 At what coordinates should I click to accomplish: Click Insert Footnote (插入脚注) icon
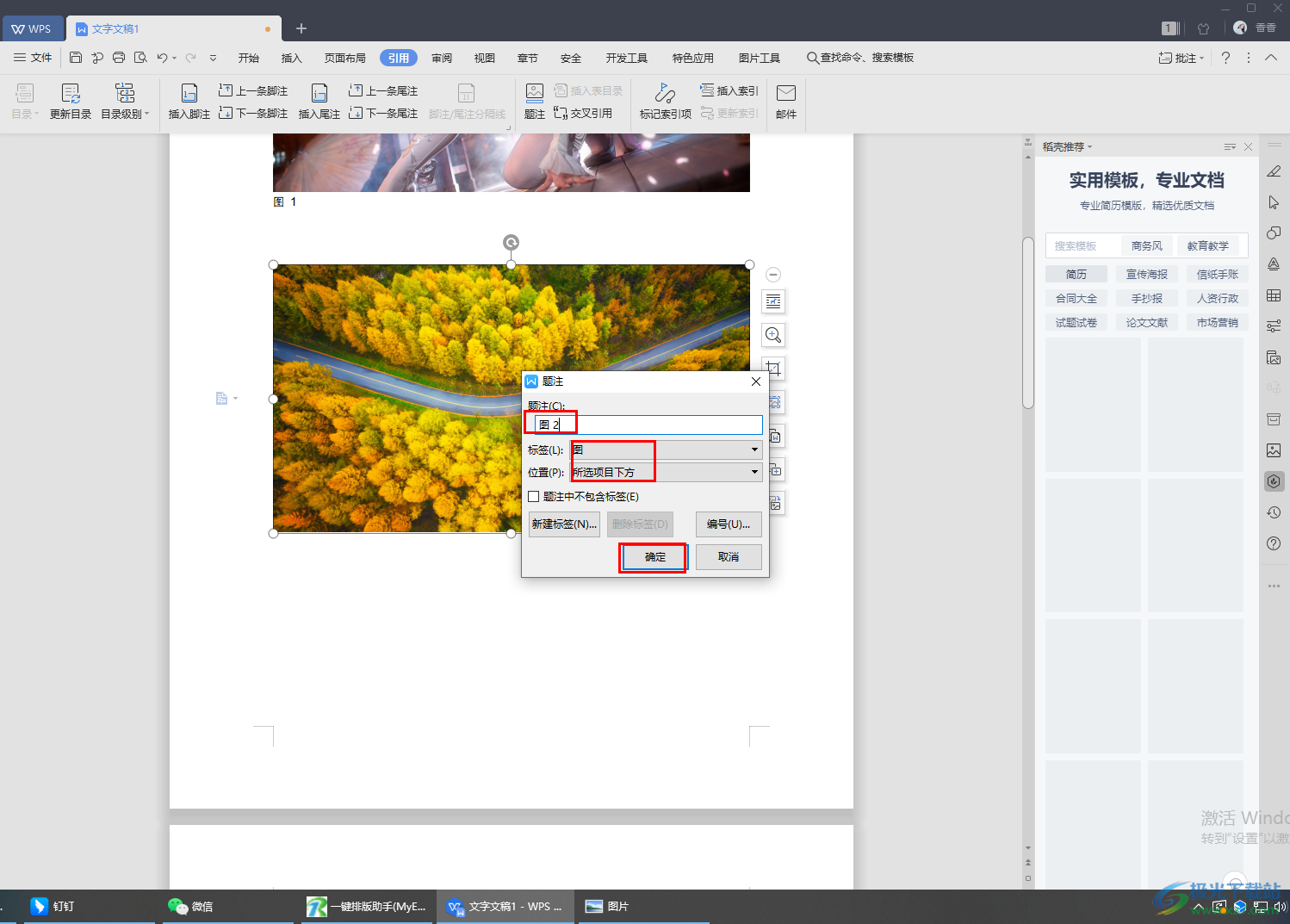[x=189, y=102]
